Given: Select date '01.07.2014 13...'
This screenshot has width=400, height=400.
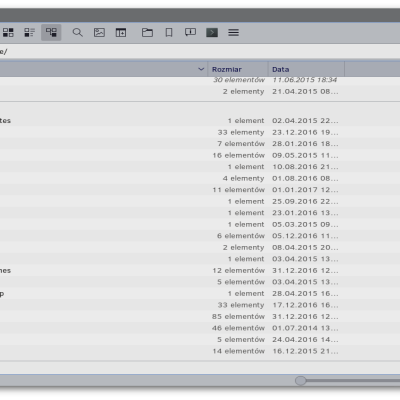Looking at the screenshot, I should pyautogui.click(x=305, y=328).
